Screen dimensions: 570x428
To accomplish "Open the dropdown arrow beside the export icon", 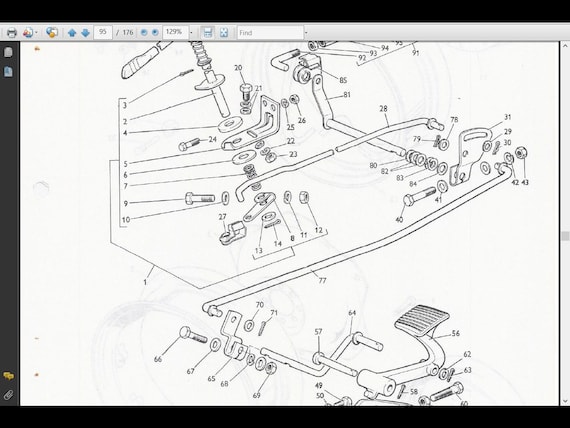I will (36, 32).
